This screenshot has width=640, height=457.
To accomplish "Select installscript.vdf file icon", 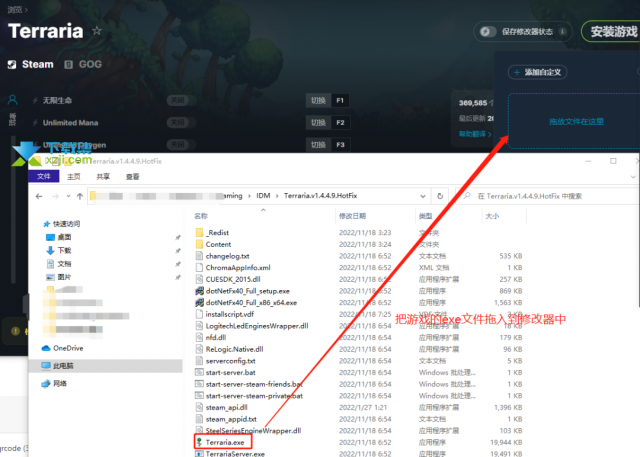I will [199, 314].
